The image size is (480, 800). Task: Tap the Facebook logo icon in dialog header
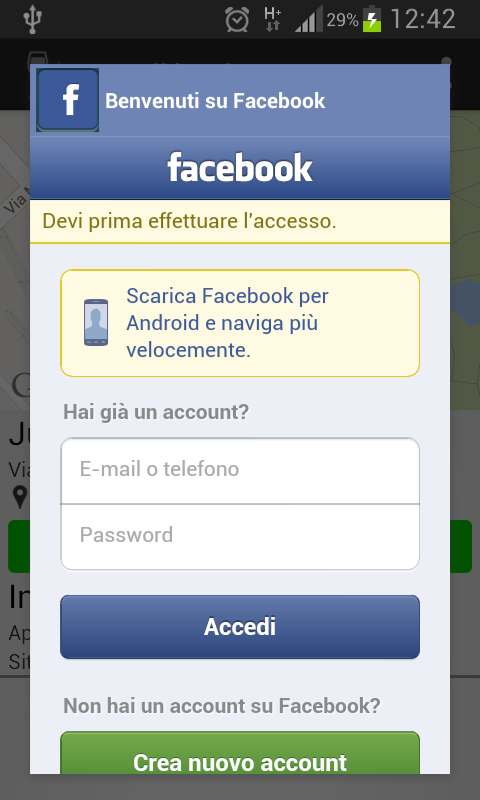click(67, 100)
